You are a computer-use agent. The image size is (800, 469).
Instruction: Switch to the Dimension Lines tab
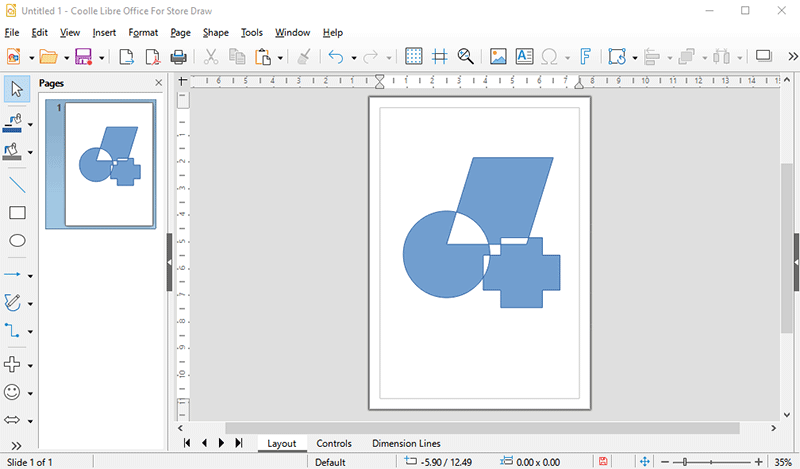pos(406,444)
